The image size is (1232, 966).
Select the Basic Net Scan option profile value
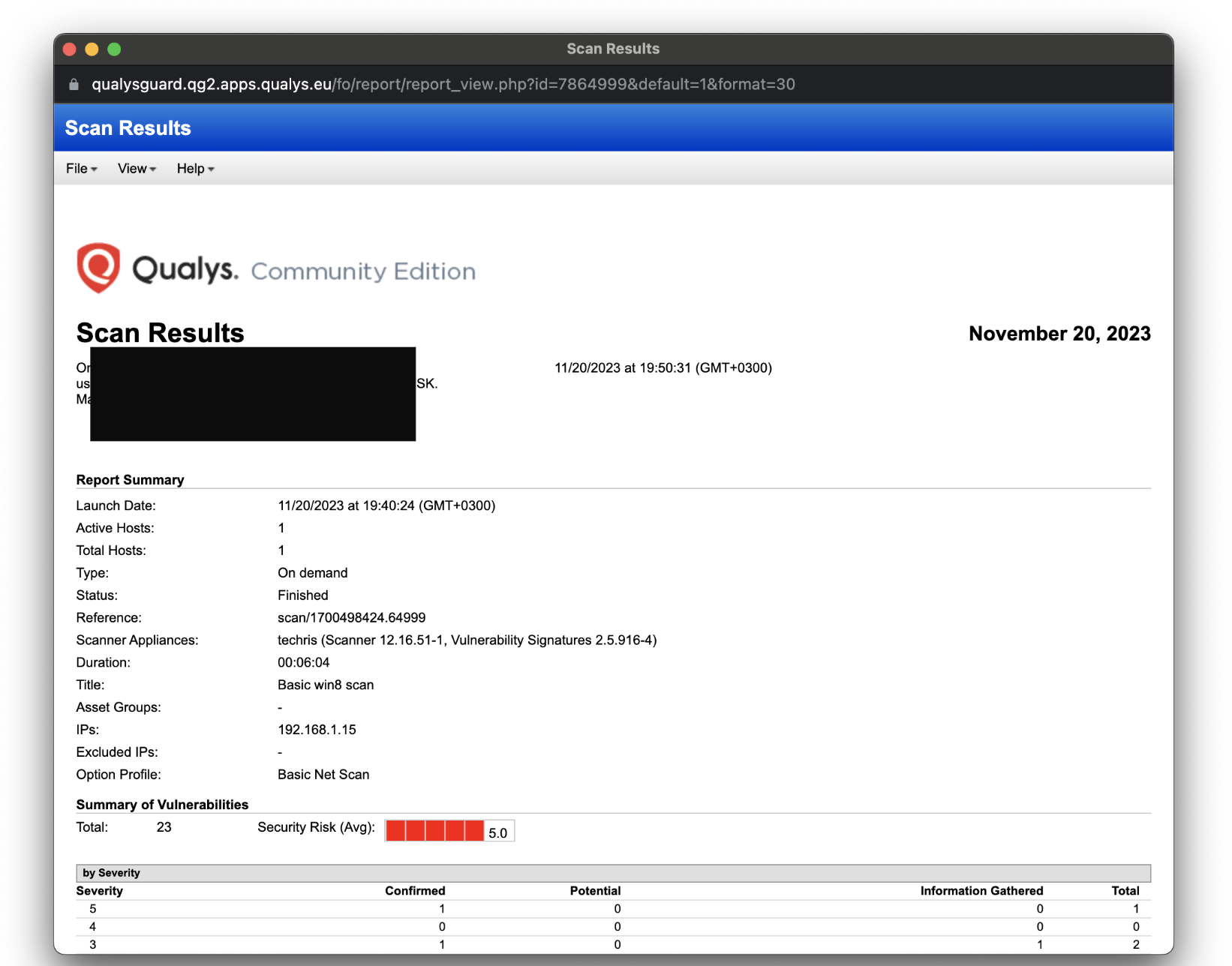pos(323,775)
